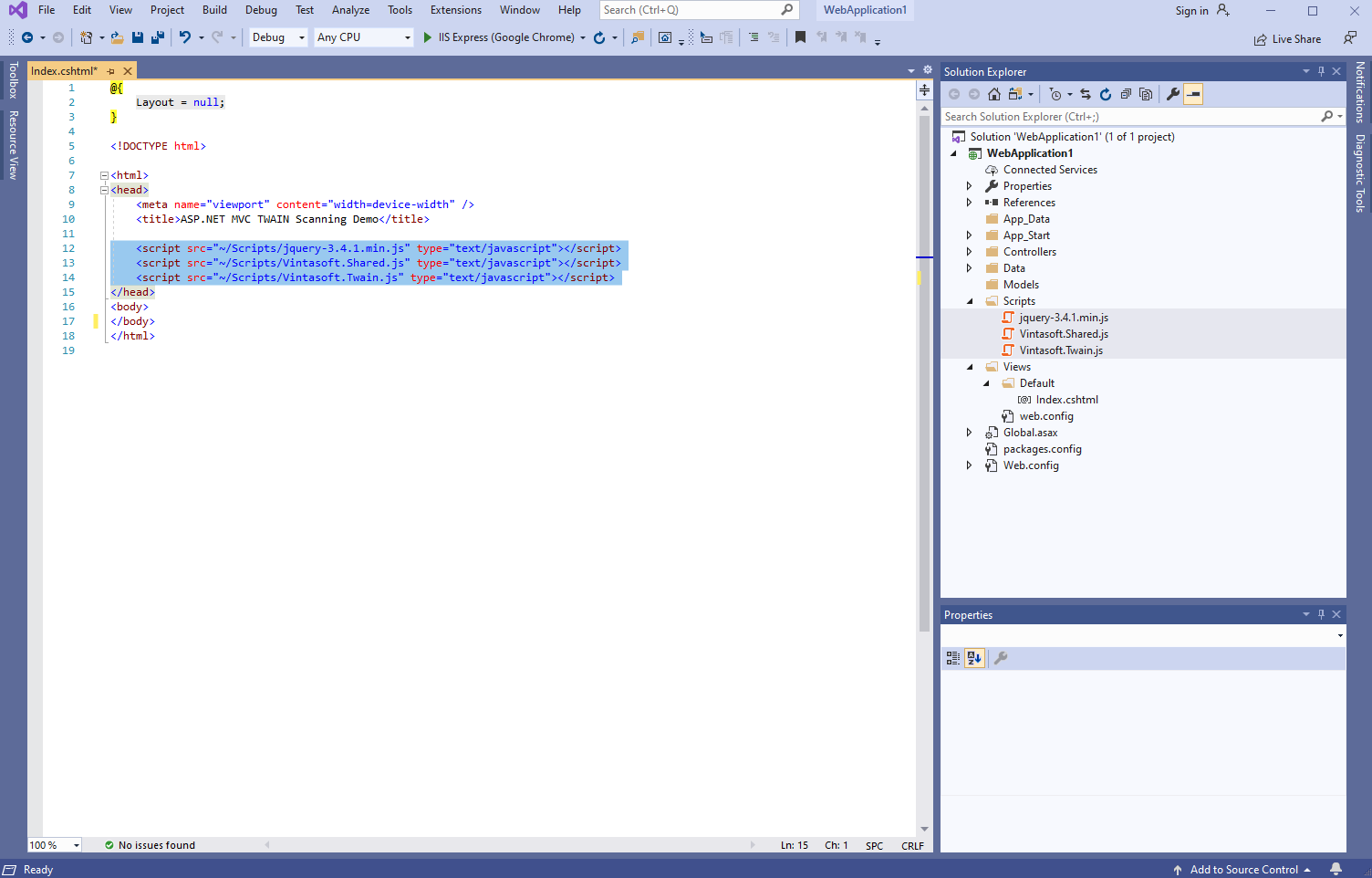Screen dimensions: 1372x878
Task: Save the current file with Save icon
Action: [138, 37]
